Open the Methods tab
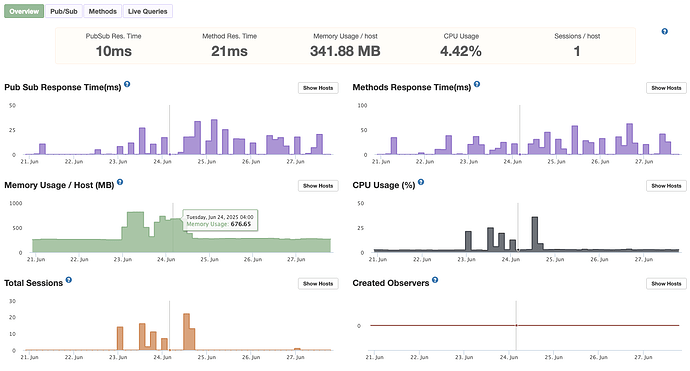The image size is (690, 371). [103, 11]
